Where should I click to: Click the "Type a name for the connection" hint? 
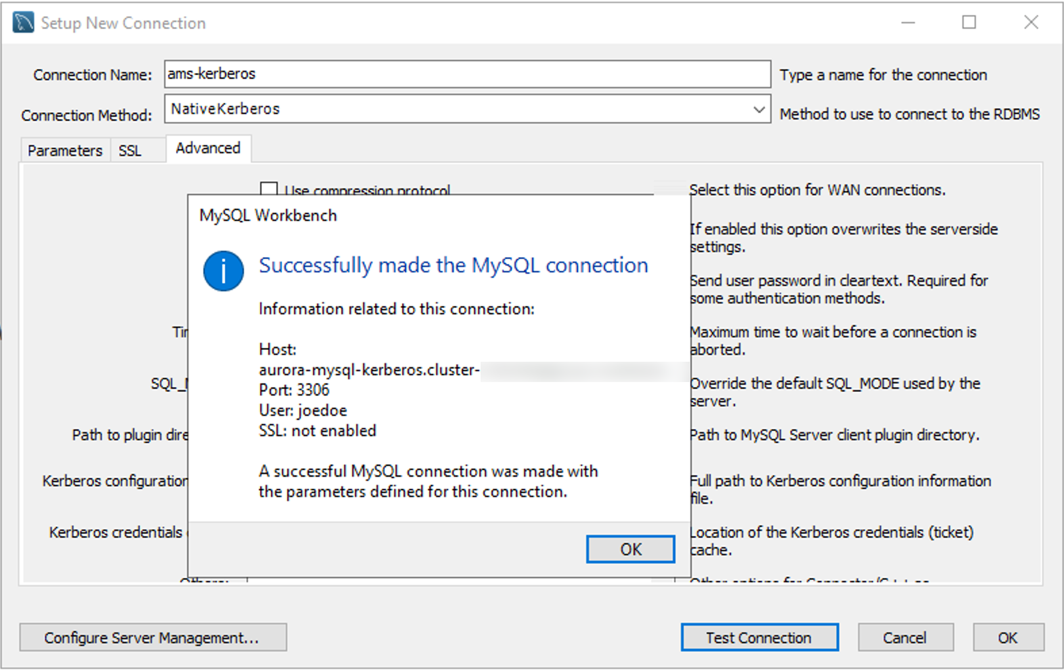[883, 75]
